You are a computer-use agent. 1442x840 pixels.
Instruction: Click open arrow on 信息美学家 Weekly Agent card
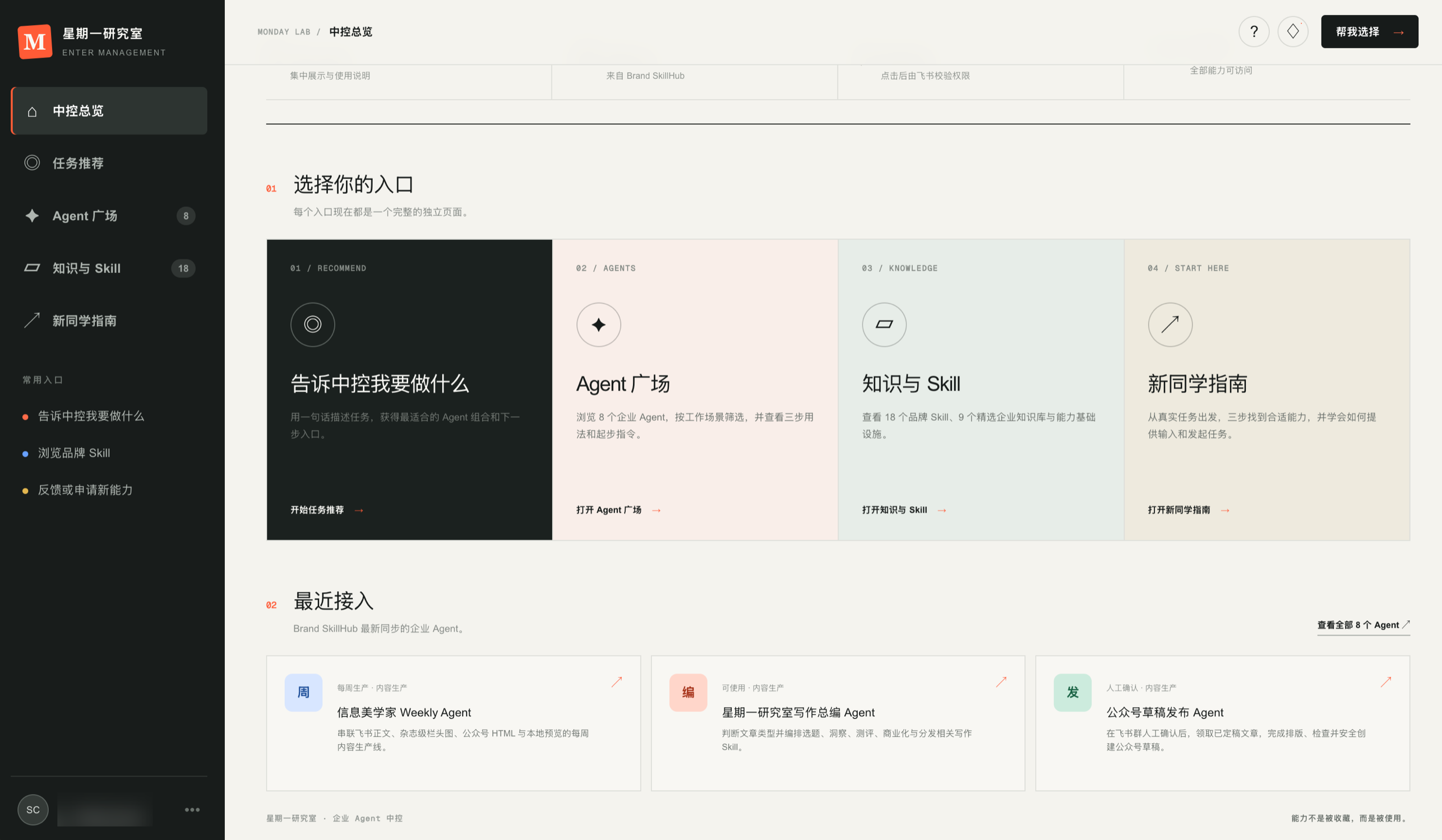(x=616, y=682)
